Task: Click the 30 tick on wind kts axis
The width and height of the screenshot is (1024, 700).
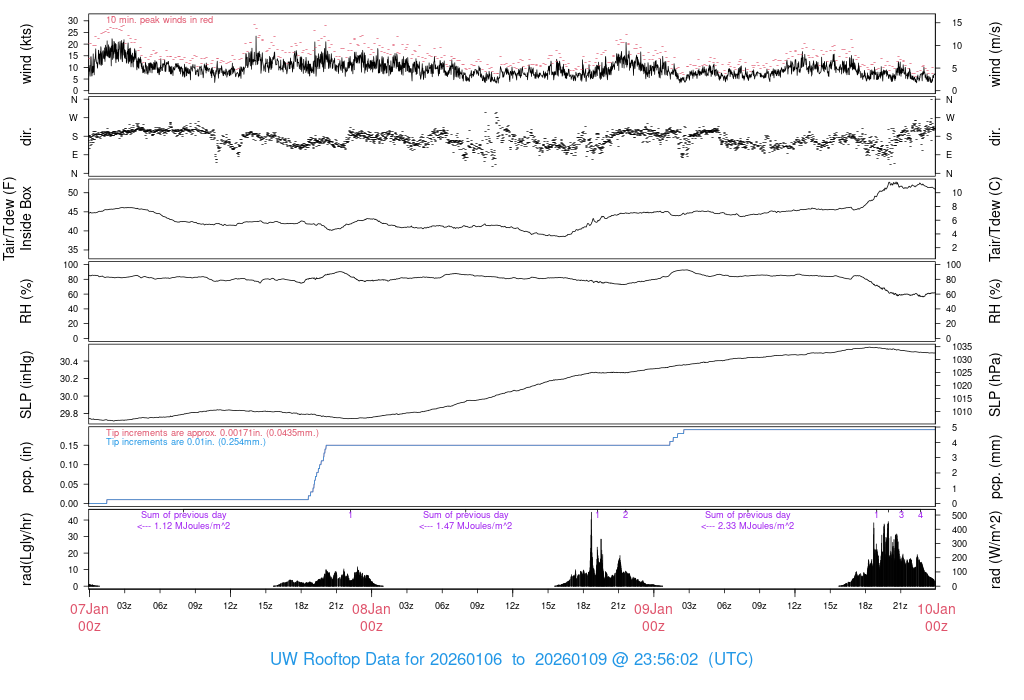Action: [x=73, y=21]
